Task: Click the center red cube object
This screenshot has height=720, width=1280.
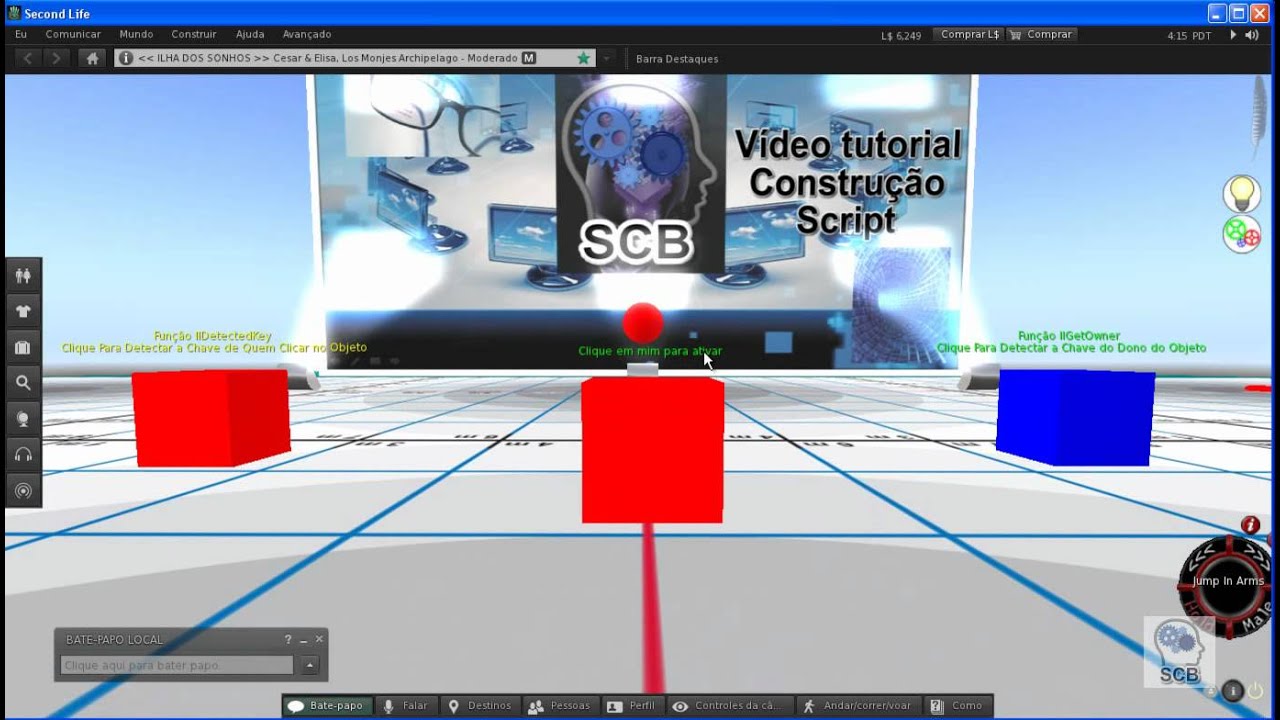Action: pyautogui.click(x=652, y=450)
